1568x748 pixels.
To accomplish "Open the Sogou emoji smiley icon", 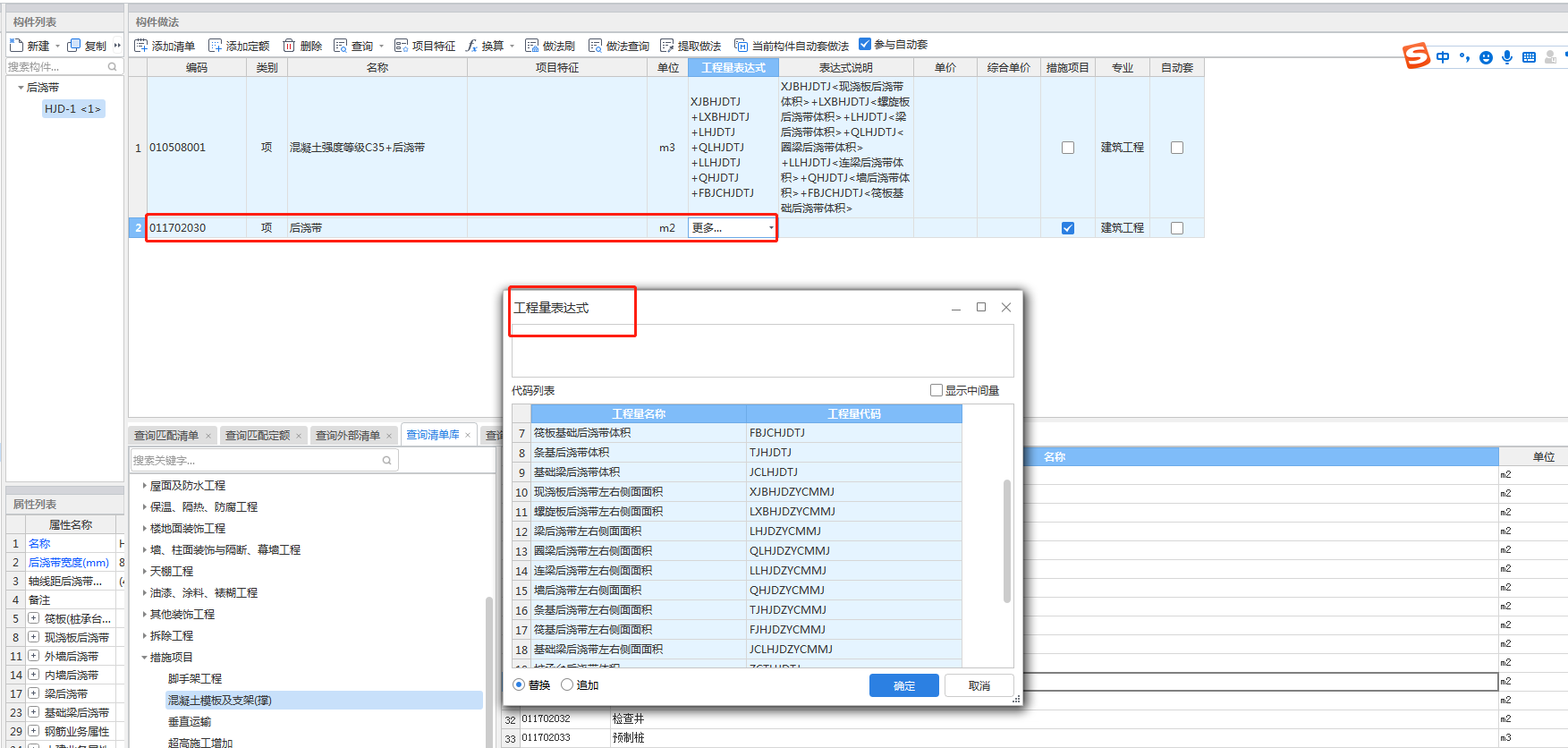I will pyautogui.click(x=1486, y=57).
